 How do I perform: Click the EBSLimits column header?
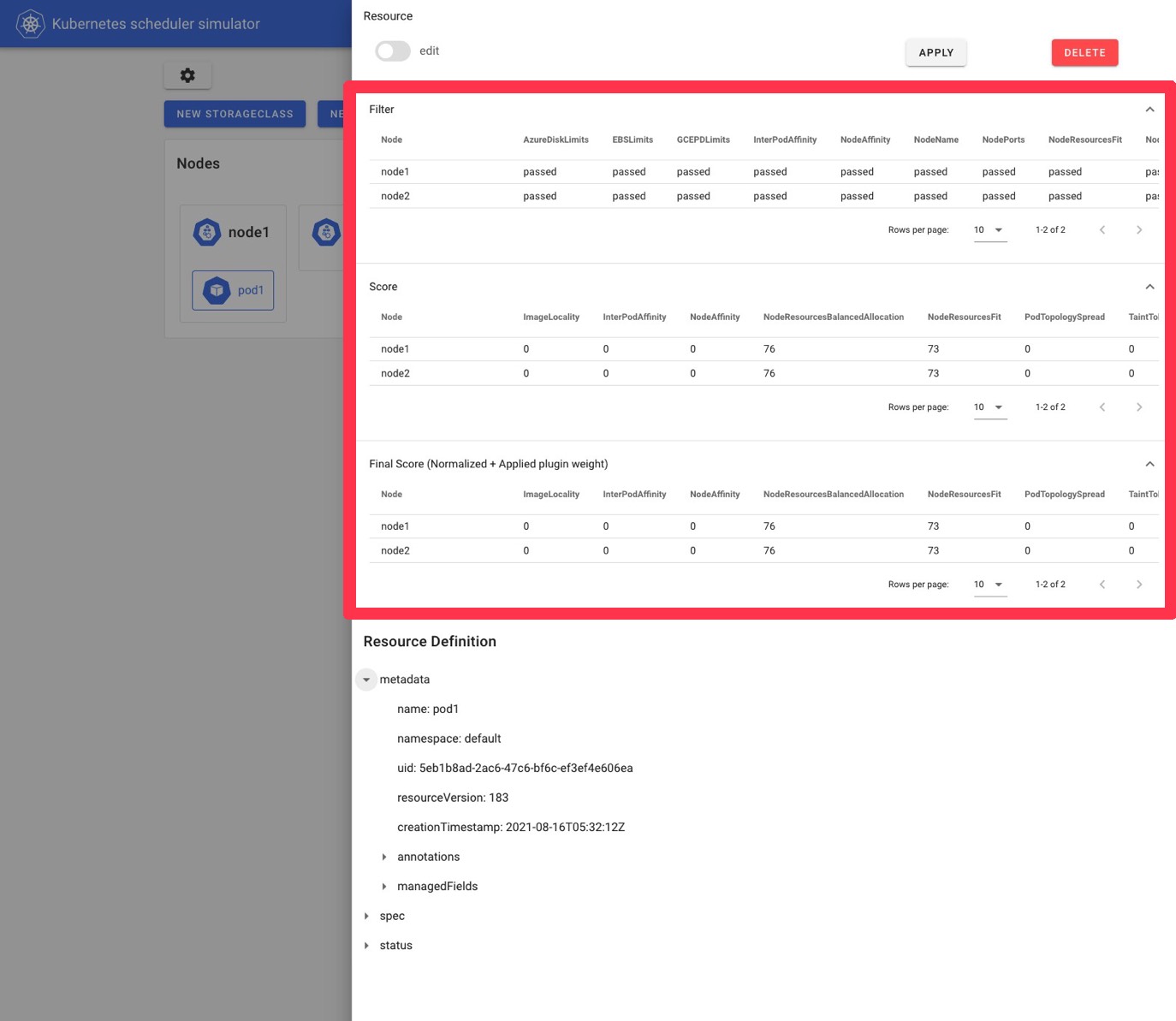click(633, 139)
